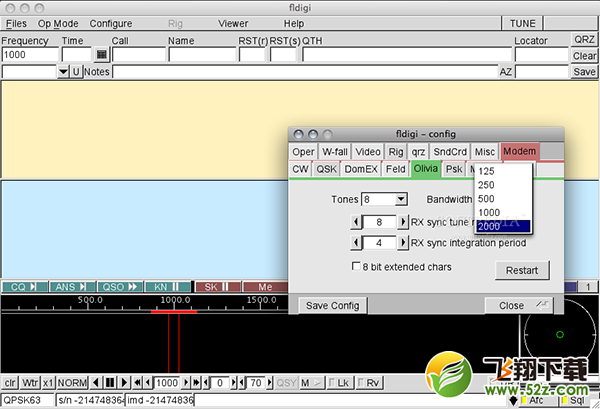Image resolution: width=600 pixels, height=409 pixels.
Task: Open the Op Mode menu
Action: click(x=58, y=24)
